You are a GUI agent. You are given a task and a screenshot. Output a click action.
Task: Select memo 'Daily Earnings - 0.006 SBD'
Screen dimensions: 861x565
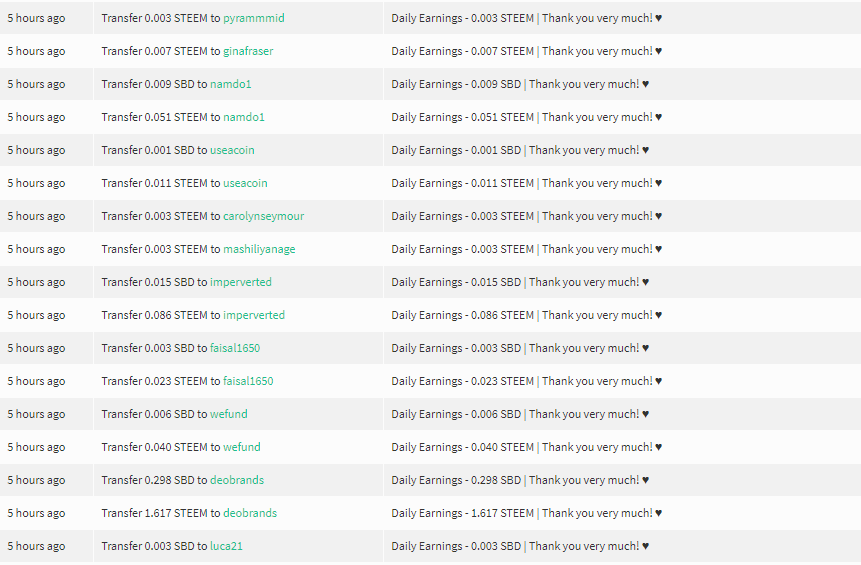pos(456,414)
